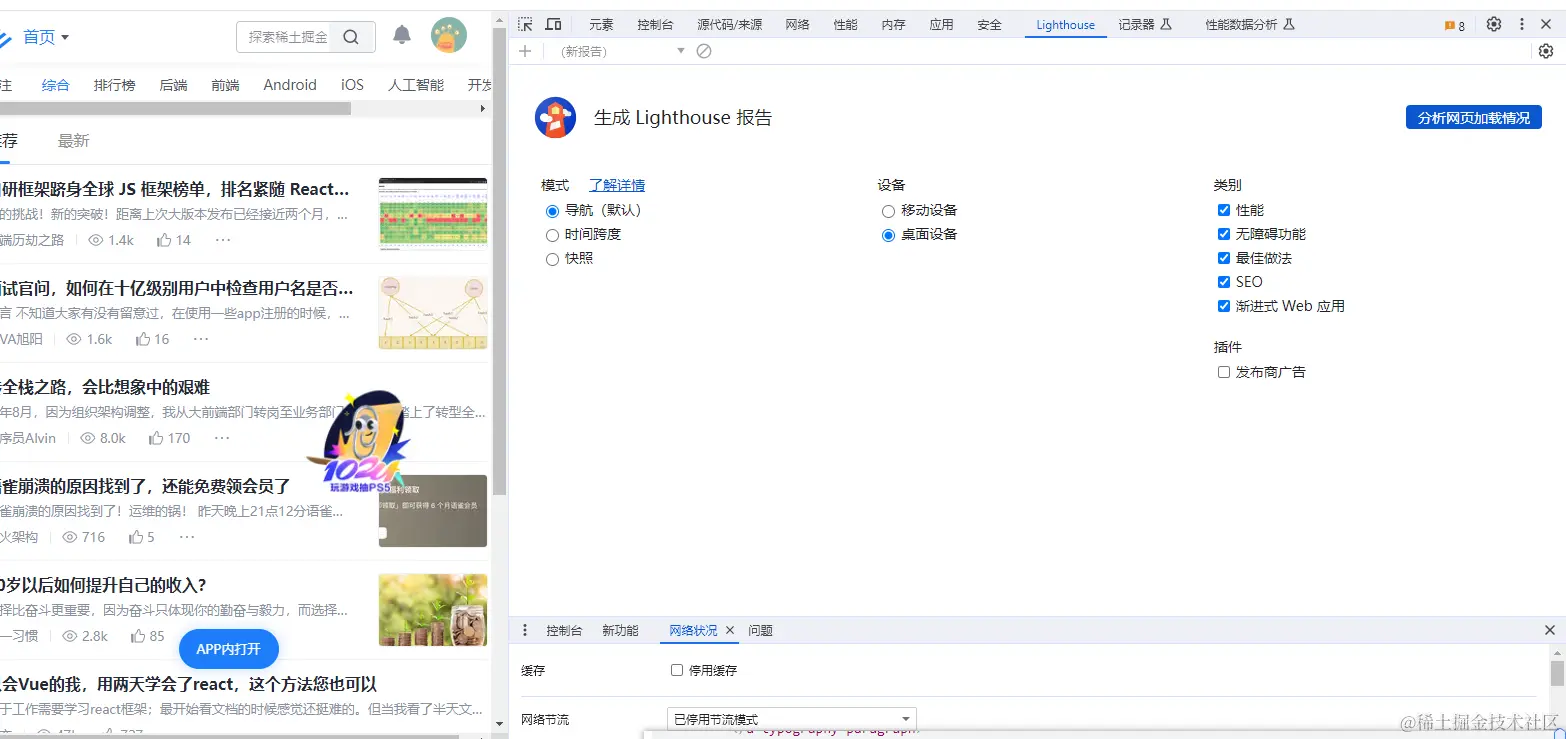Click the drawer three-dot menu icon
The width and height of the screenshot is (1566, 739).
coord(525,631)
